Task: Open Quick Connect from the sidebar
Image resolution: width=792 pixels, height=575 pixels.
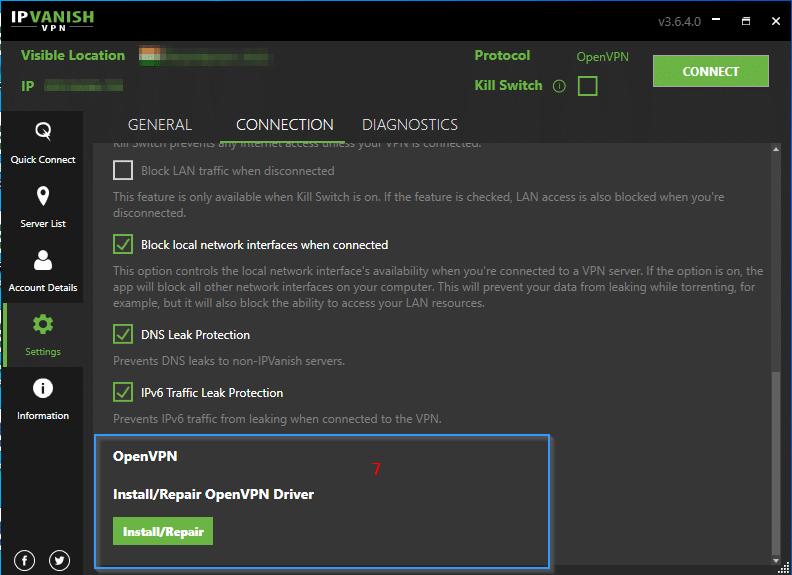Action: click(43, 143)
